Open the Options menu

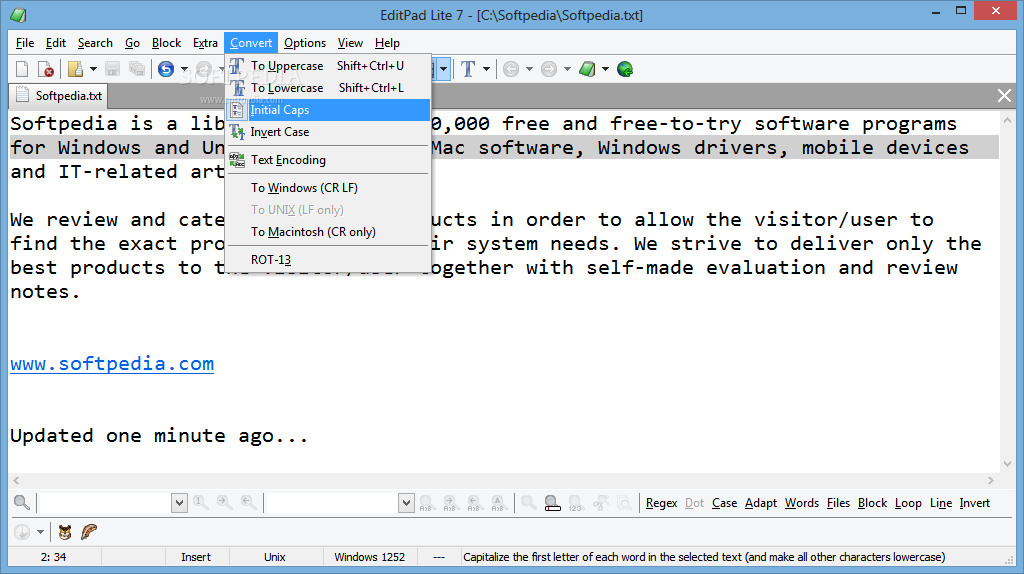[x=305, y=43]
